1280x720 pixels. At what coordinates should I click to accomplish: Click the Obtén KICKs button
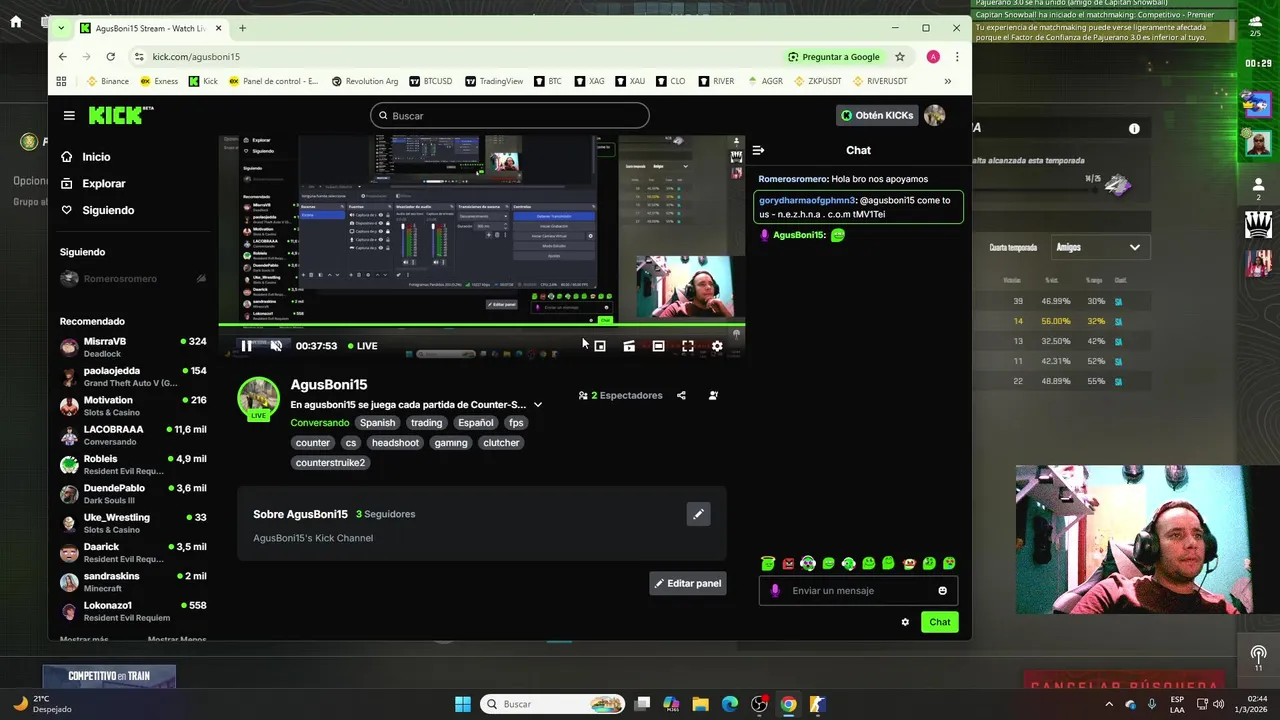877,115
